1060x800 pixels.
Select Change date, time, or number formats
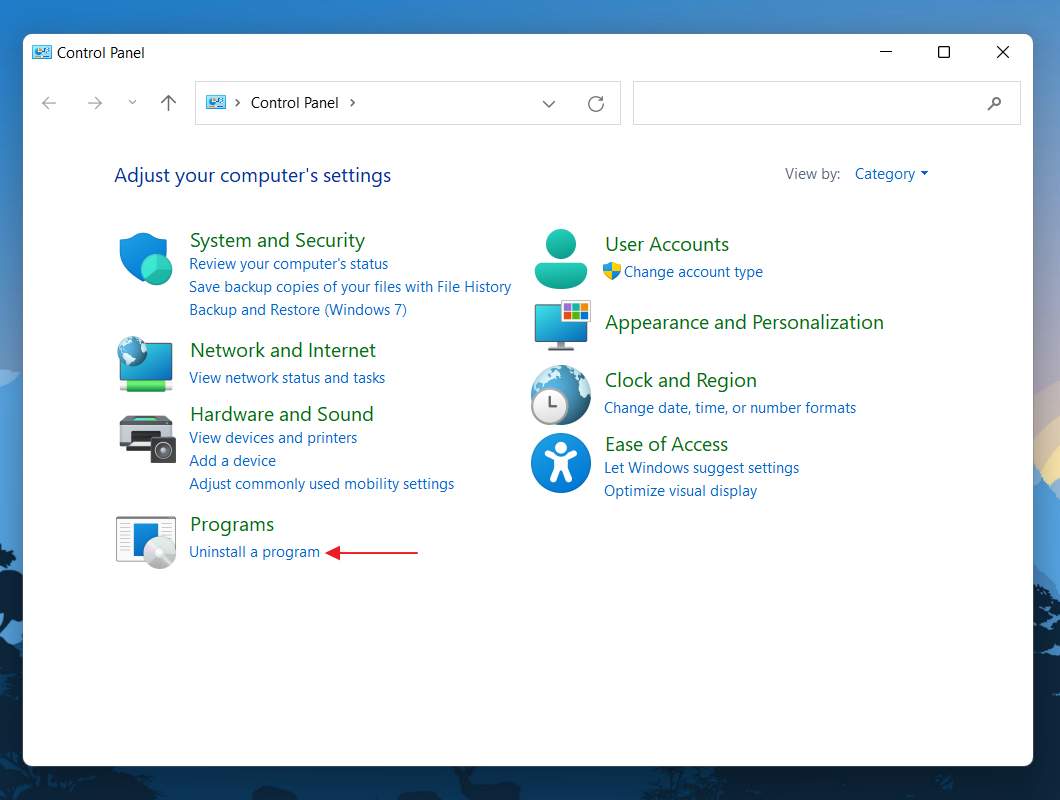(730, 408)
